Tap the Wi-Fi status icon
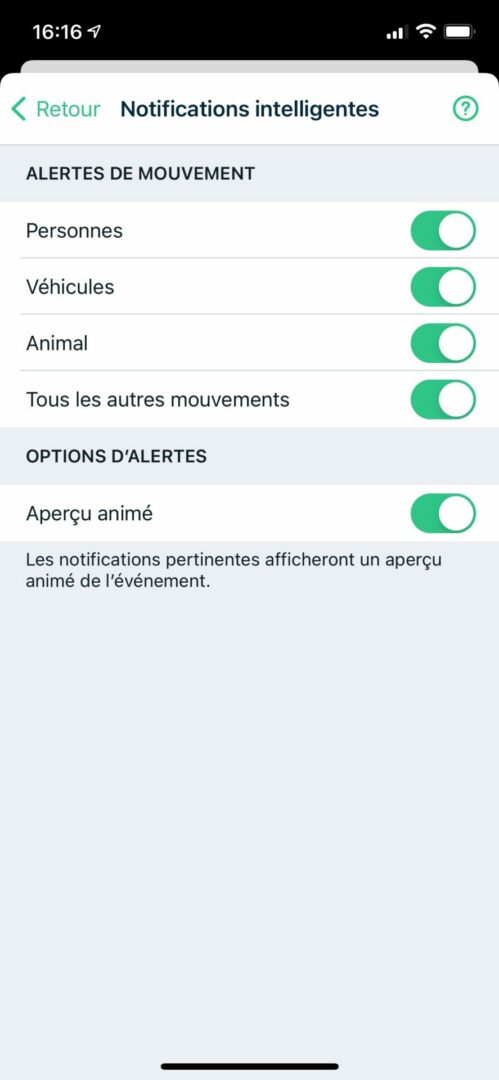The width and height of the screenshot is (499, 1080). pos(427,31)
